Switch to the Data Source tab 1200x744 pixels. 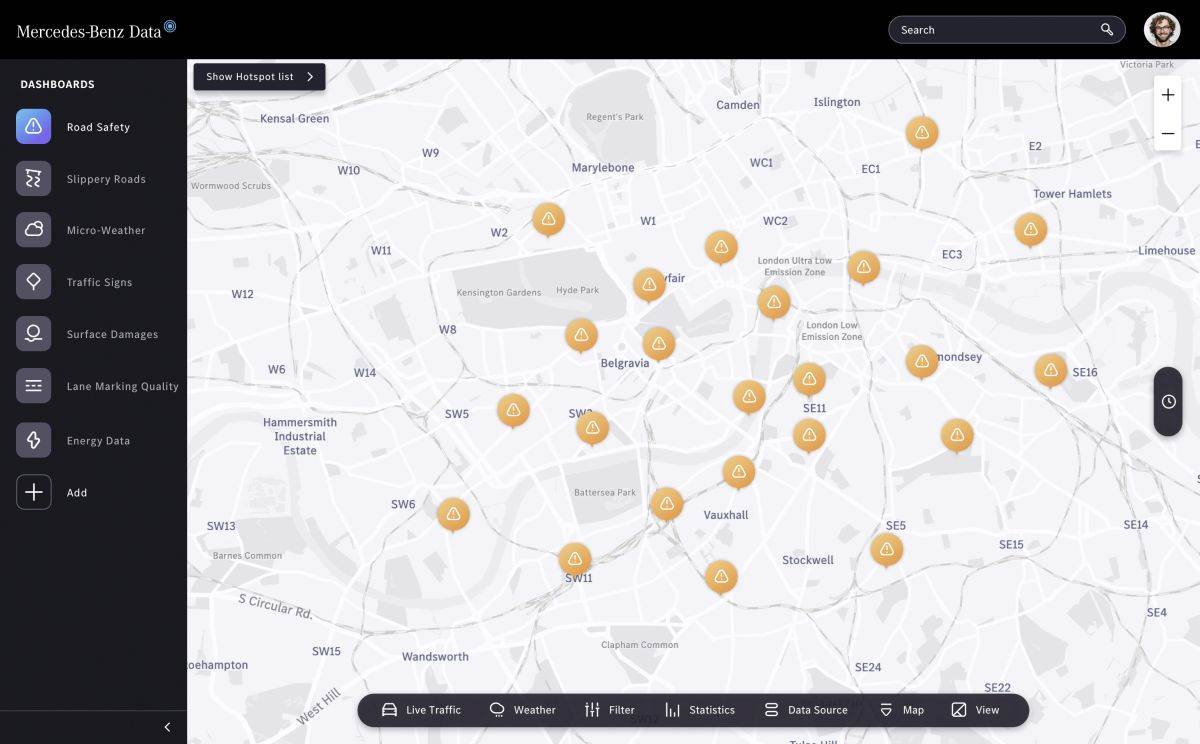pos(807,709)
